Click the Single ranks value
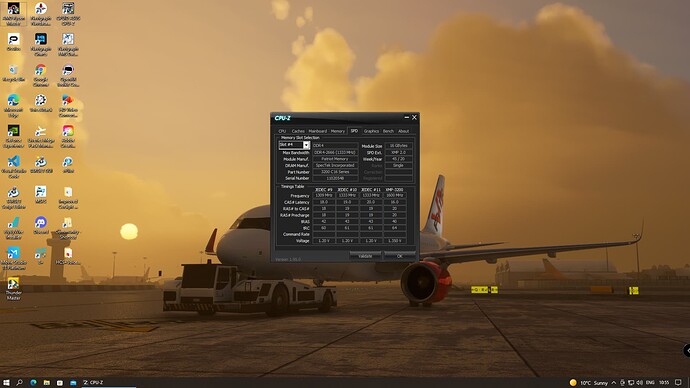 tap(399, 165)
